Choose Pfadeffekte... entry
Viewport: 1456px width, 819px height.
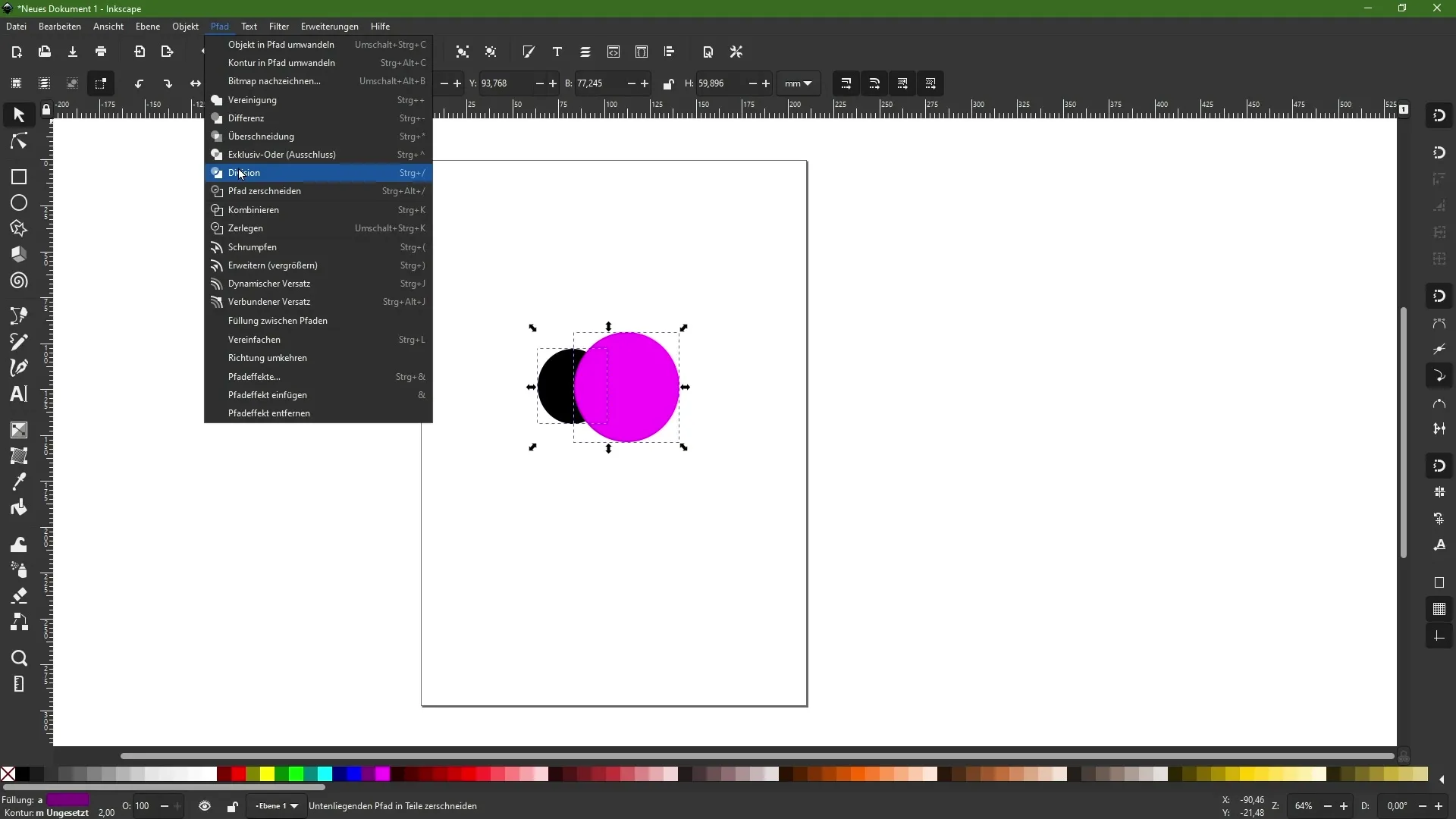tap(318, 377)
